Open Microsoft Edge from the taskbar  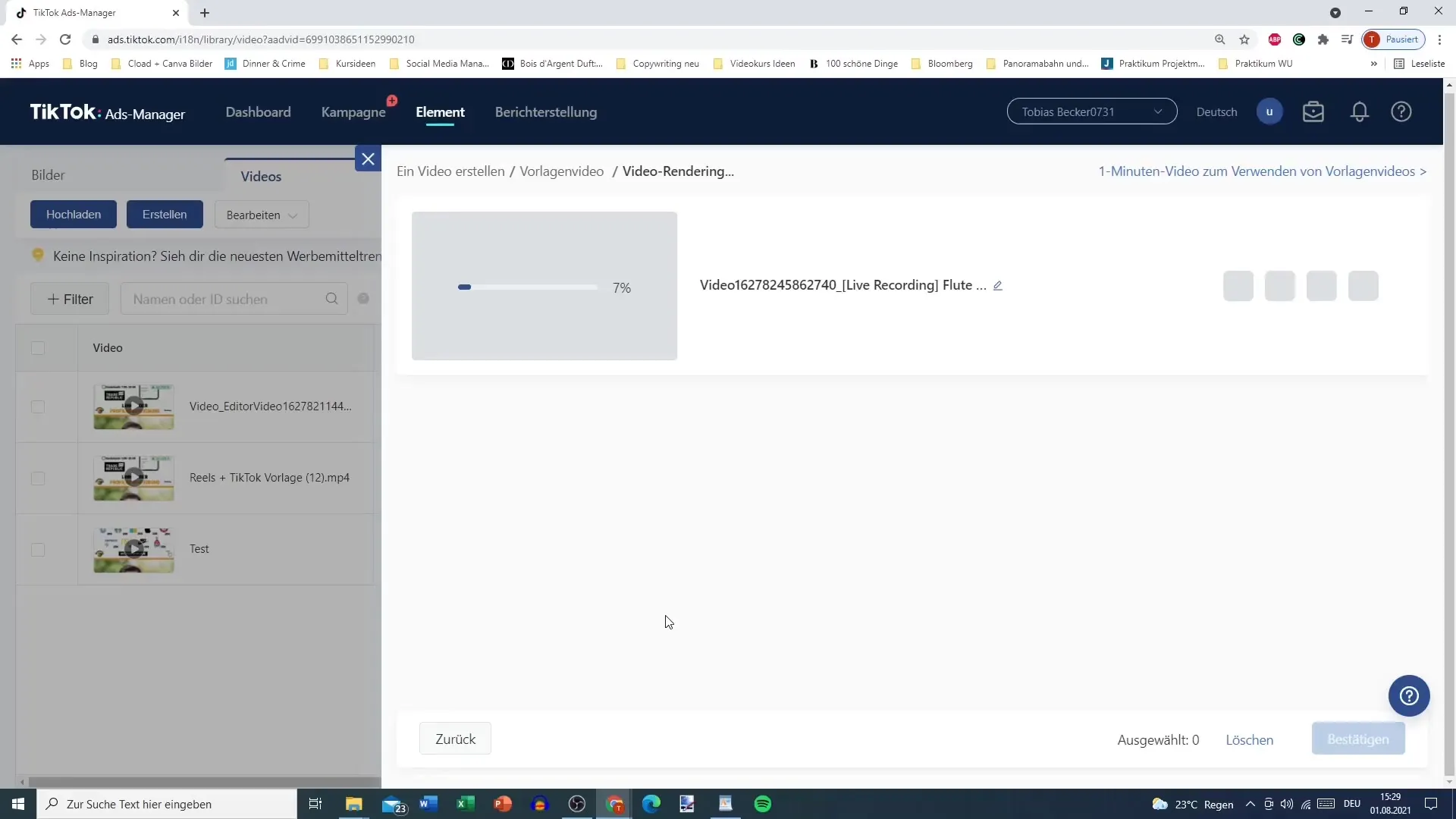click(x=651, y=804)
